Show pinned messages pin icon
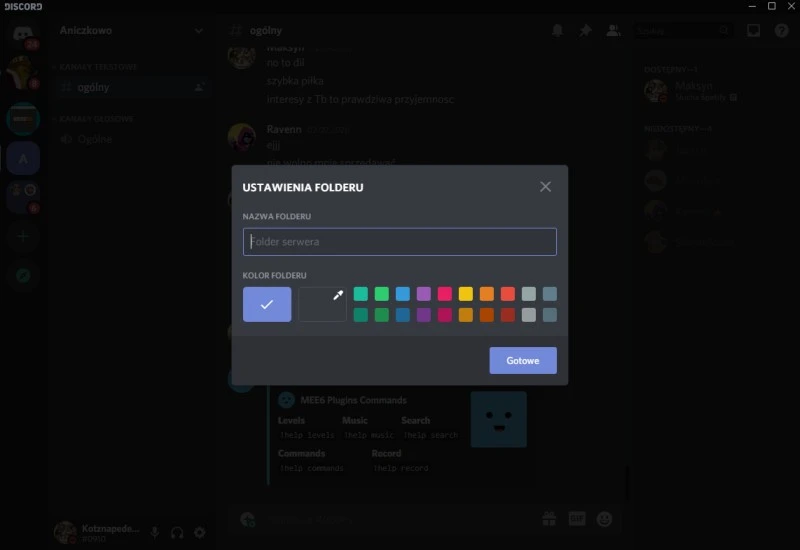 point(585,31)
